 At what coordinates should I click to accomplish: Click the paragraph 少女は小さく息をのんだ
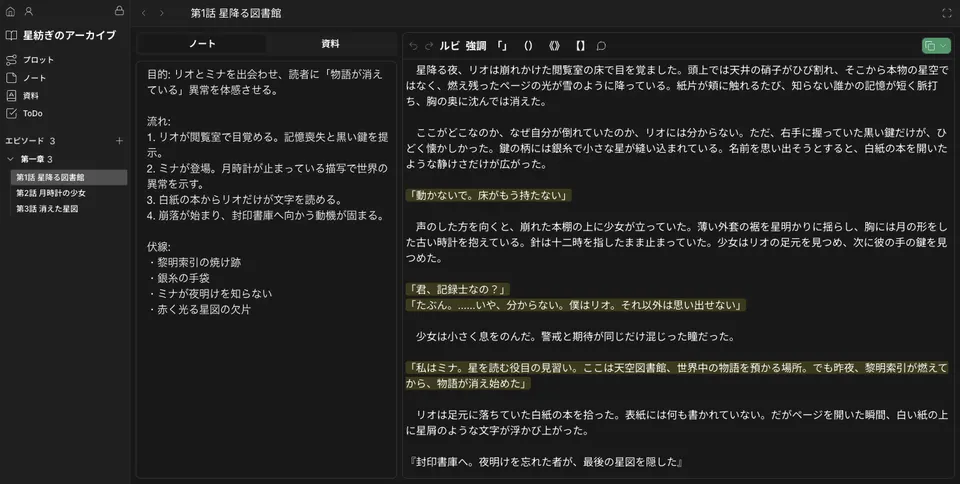coord(576,336)
